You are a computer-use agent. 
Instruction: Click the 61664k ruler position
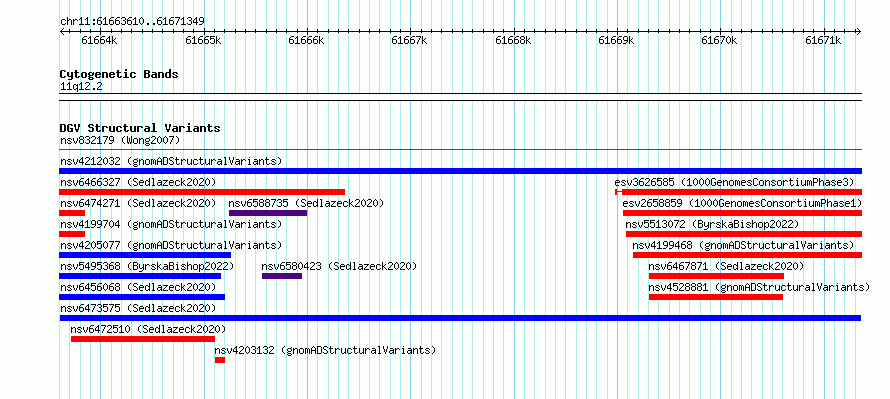click(x=99, y=40)
